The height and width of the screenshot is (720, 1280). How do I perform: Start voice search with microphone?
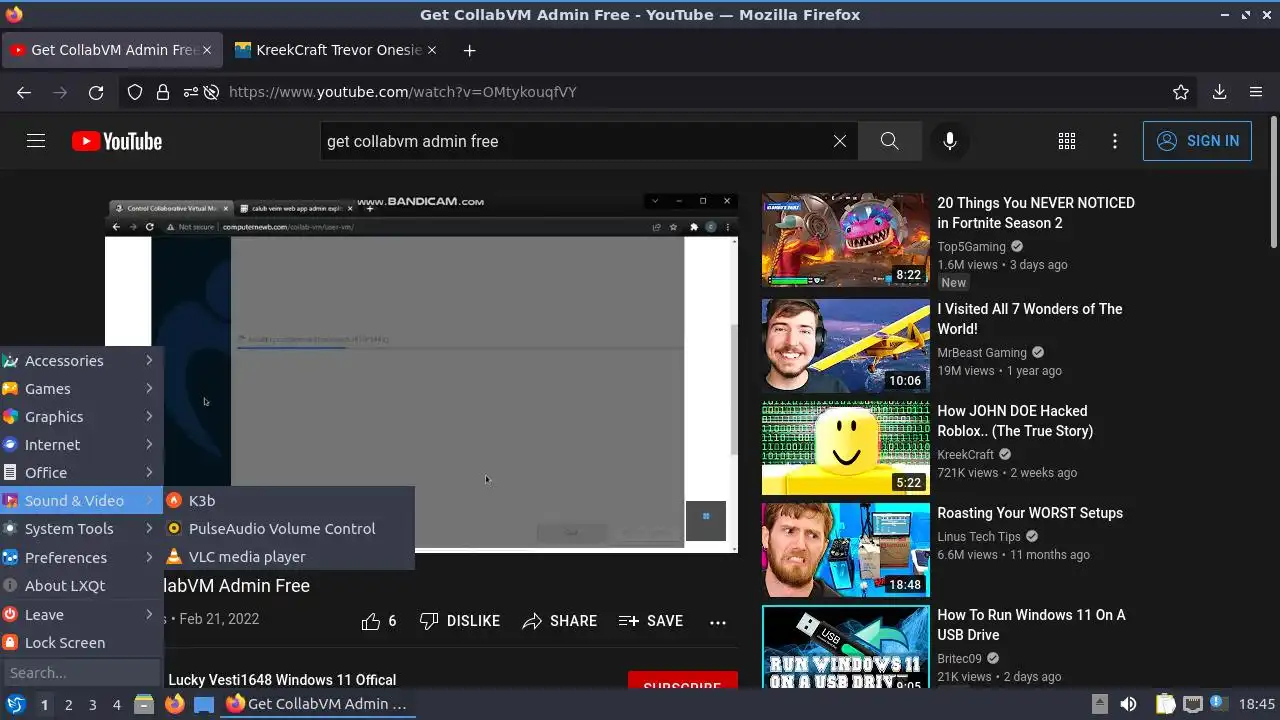pos(950,141)
